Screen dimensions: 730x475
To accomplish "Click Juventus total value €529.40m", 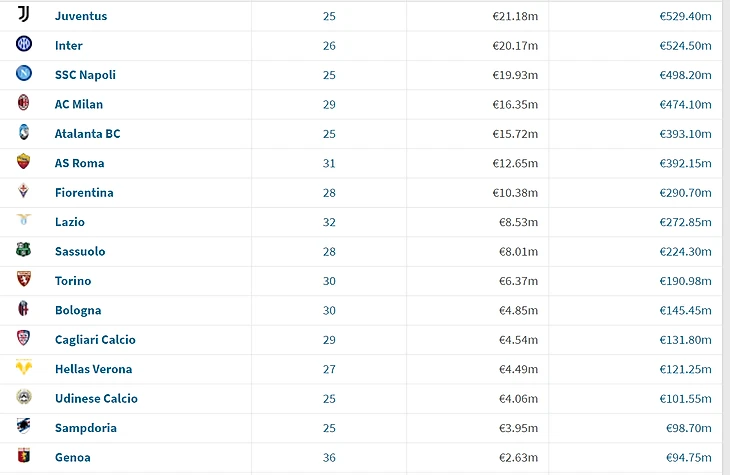I will pos(685,16).
